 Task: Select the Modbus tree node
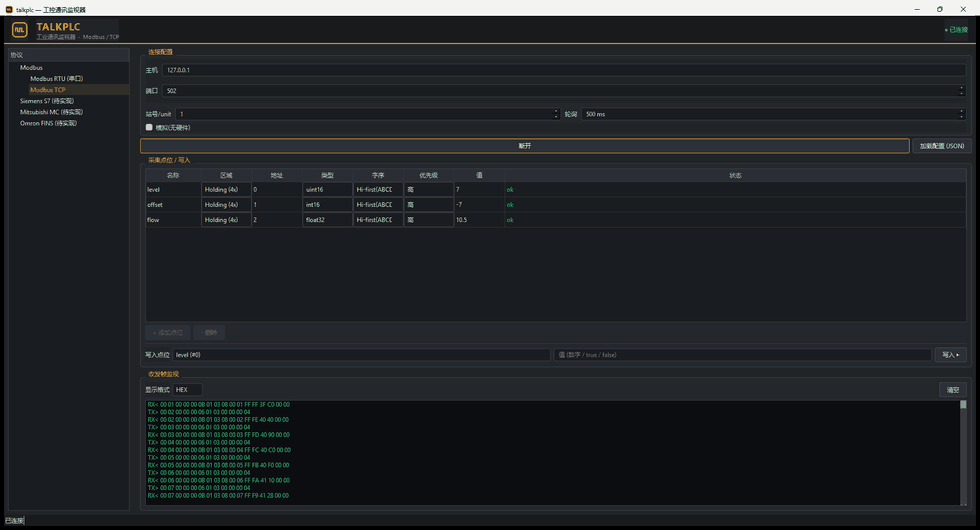(31, 68)
